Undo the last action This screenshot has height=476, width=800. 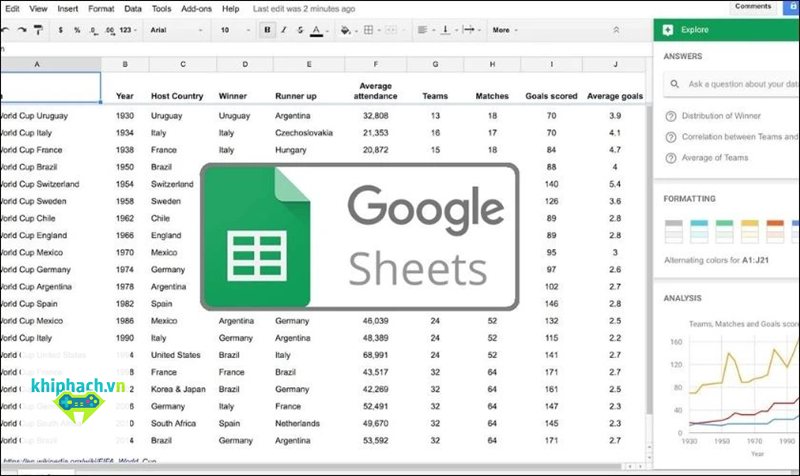click(5, 30)
